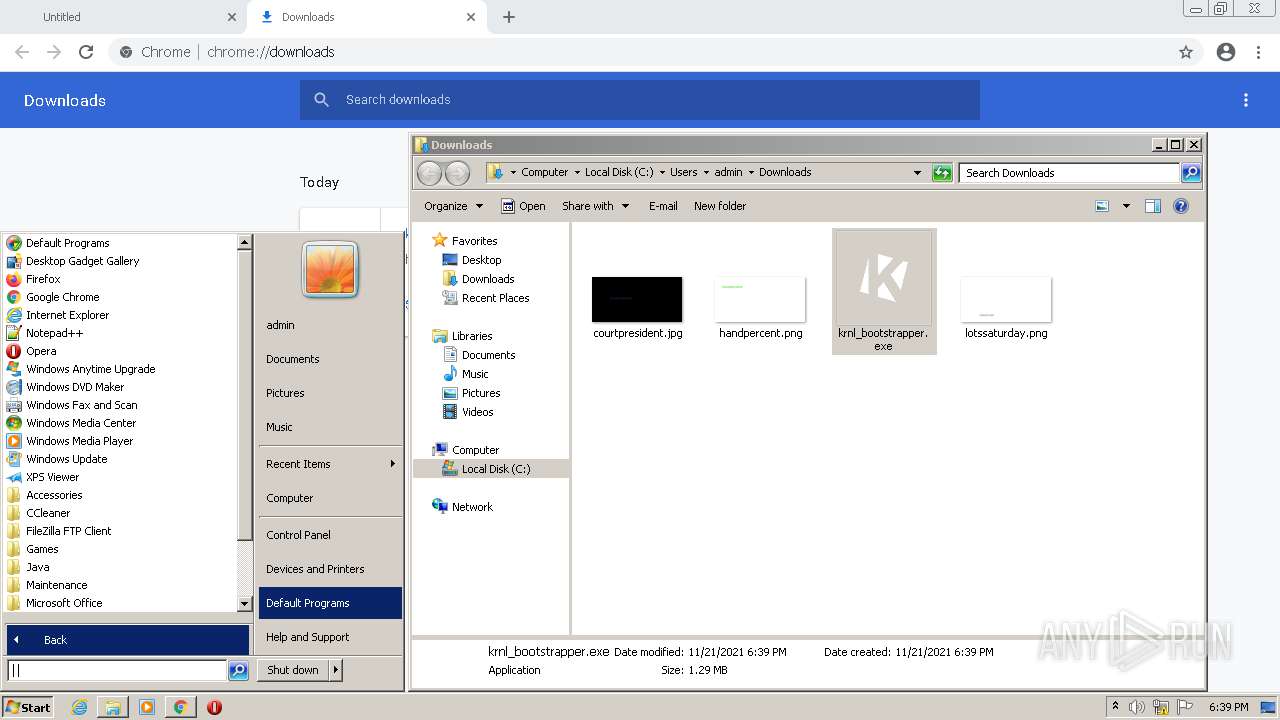Open Recent Items submenu

coord(330,464)
